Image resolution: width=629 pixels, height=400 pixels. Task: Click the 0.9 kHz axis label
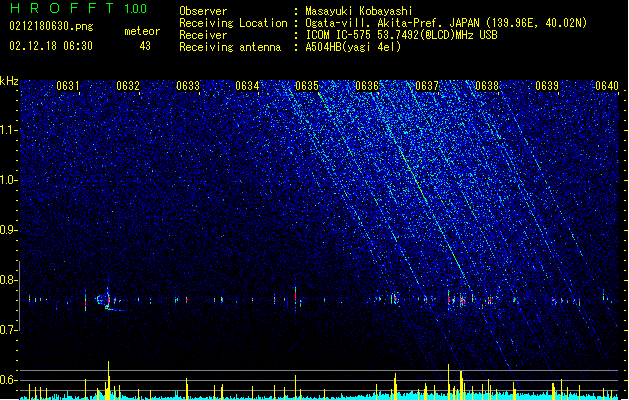[8, 230]
